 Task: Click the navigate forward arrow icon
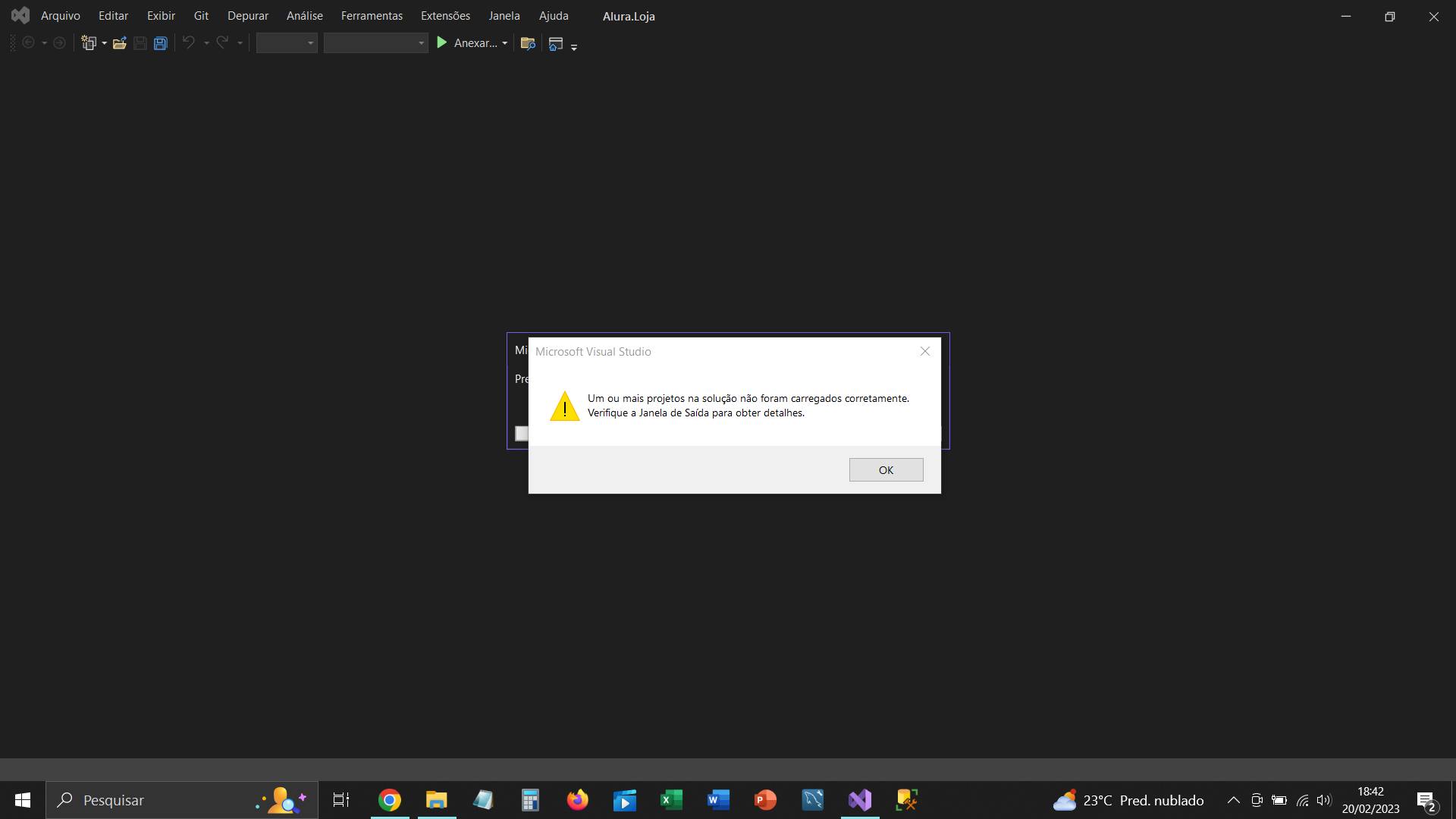coord(59,43)
